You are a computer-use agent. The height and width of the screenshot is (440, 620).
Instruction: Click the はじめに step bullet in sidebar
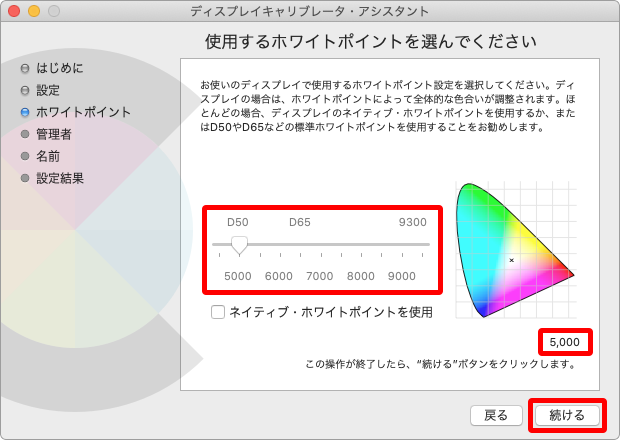coord(25,68)
